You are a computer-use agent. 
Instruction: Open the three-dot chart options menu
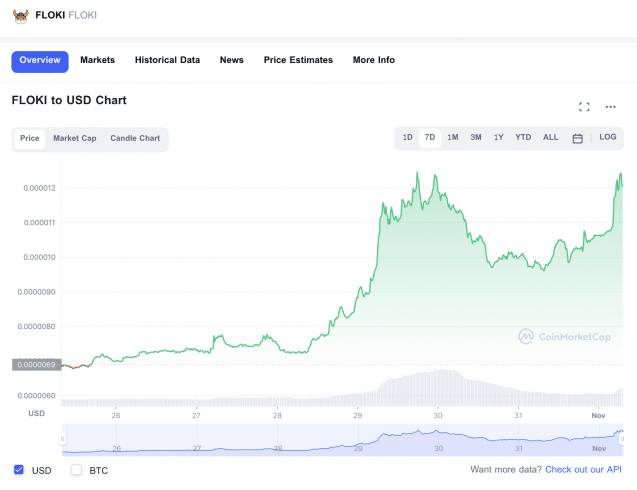(610, 107)
